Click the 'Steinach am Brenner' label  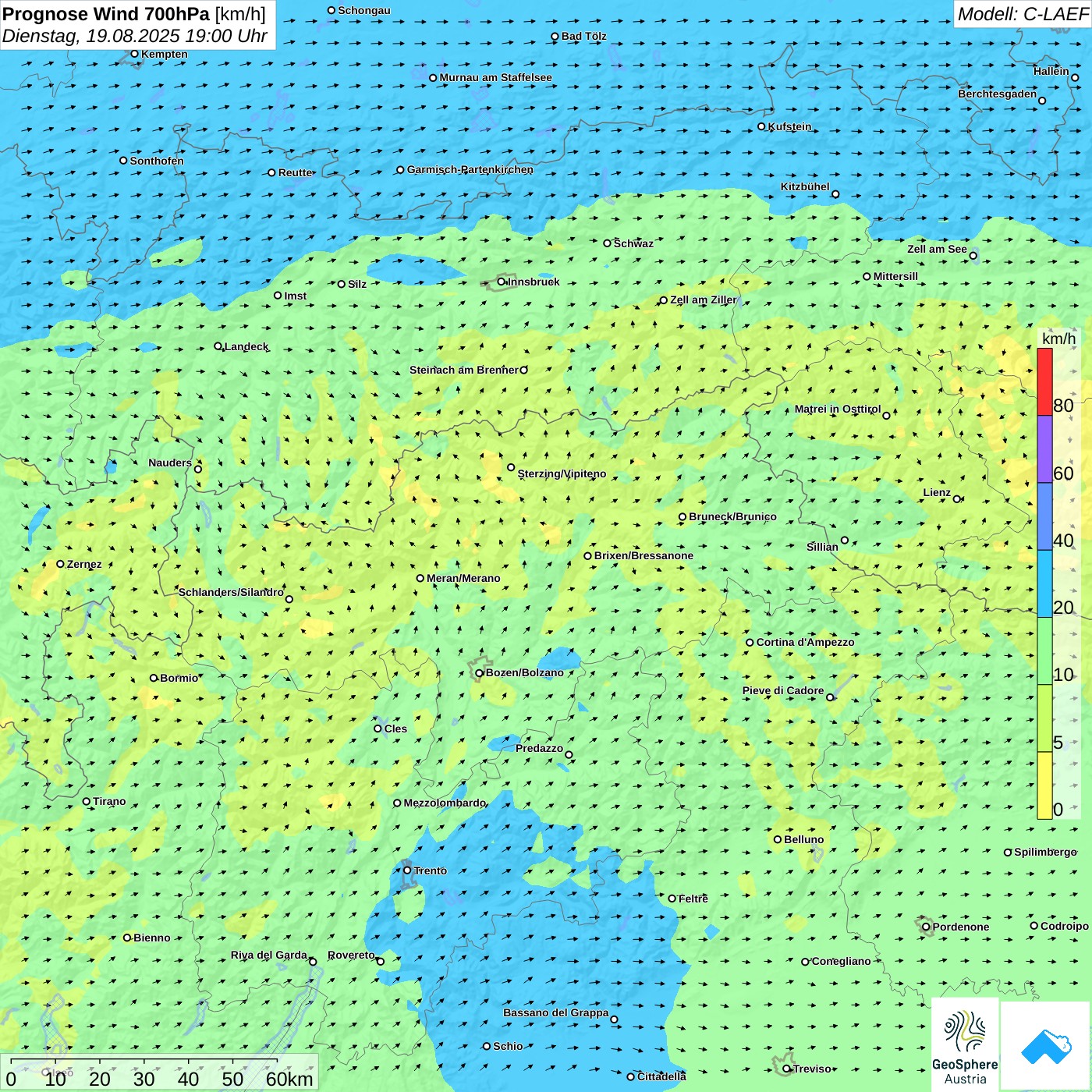(x=464, y=370)
